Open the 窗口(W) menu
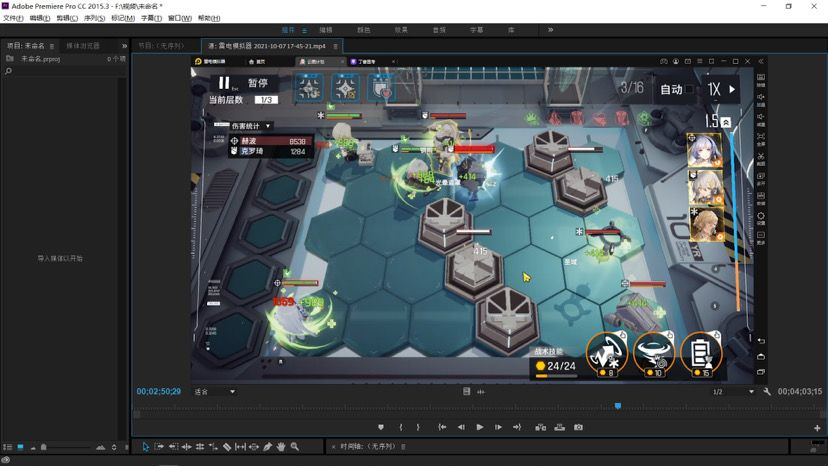The width and height of the screenshot is (828, 466). [x=180, y=18]
